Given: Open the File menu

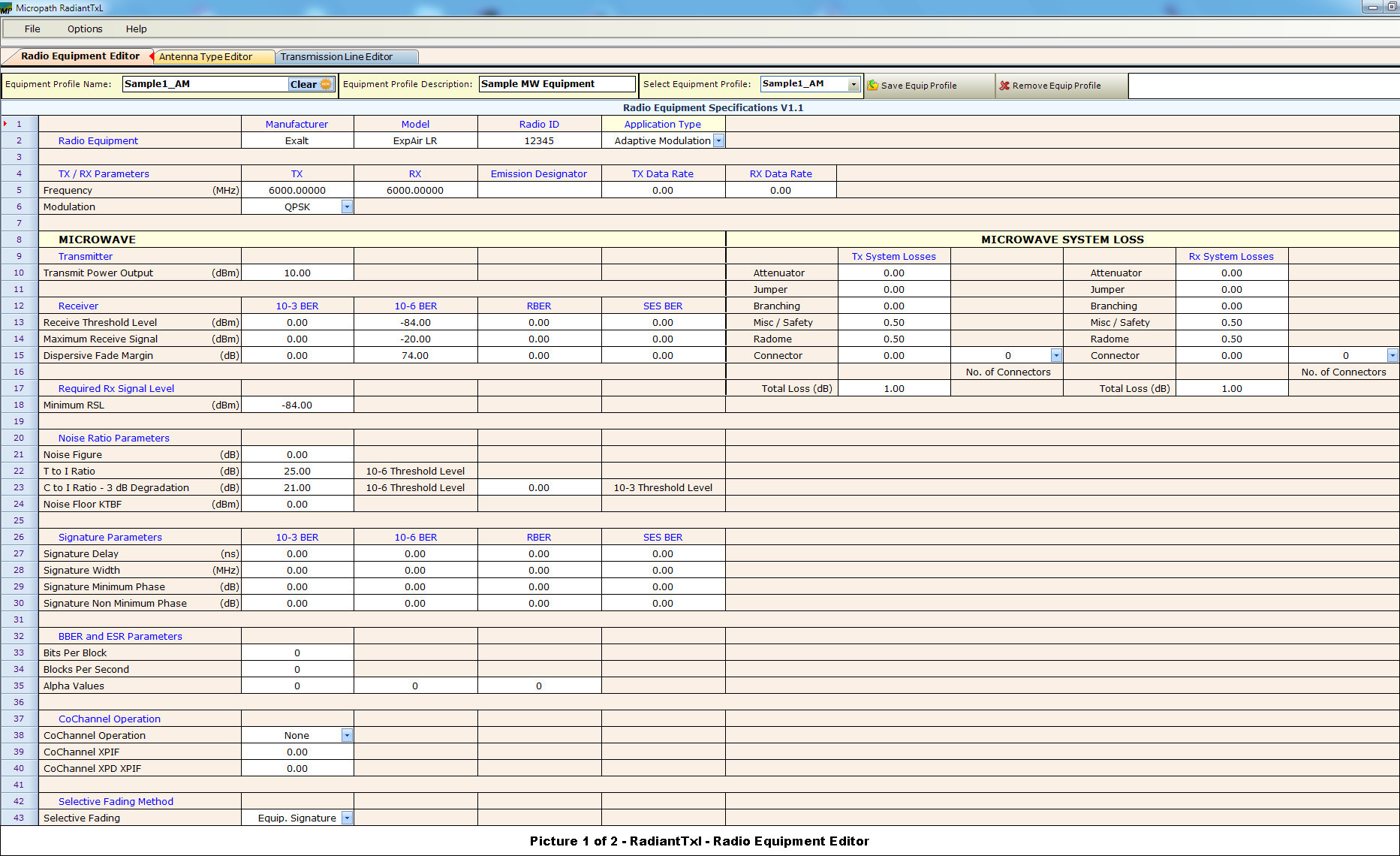Looking at the screenshot, I should pos(32,29).
